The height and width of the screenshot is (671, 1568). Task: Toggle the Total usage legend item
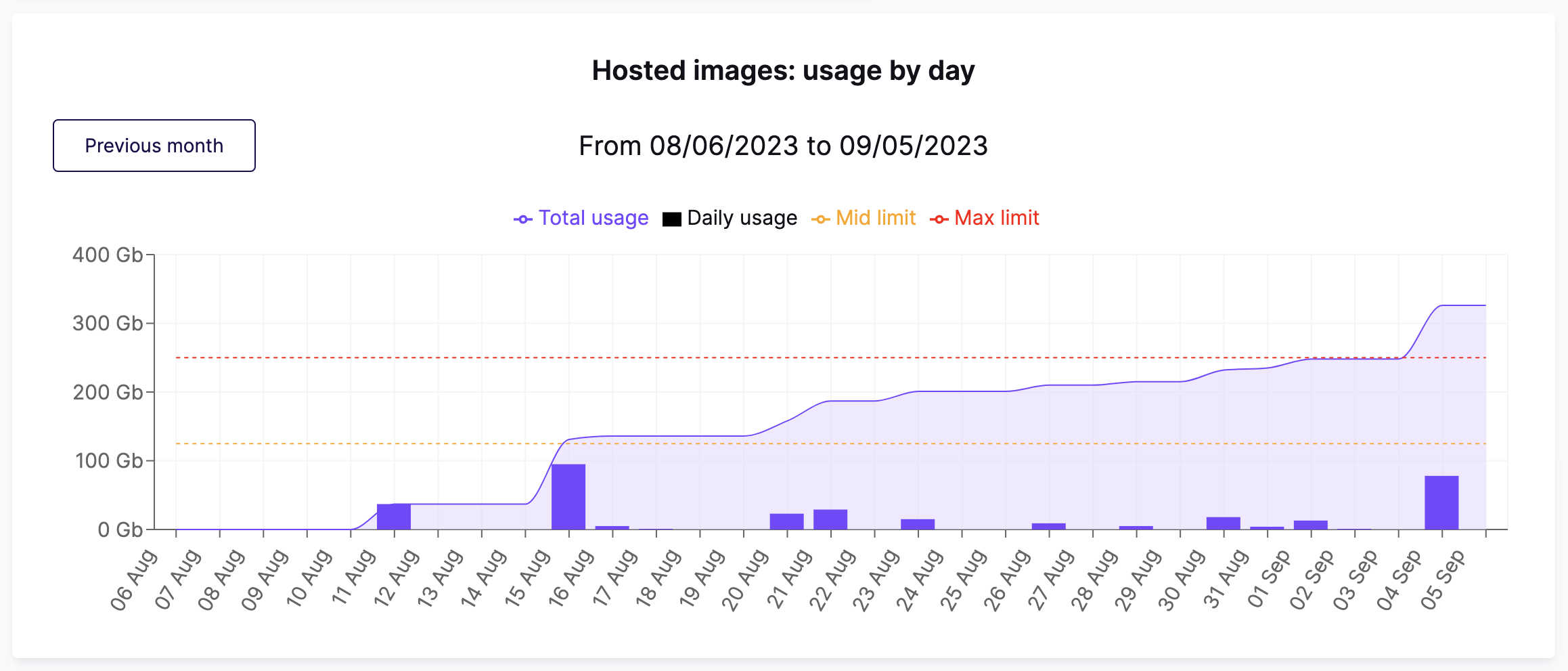point(581,218)
